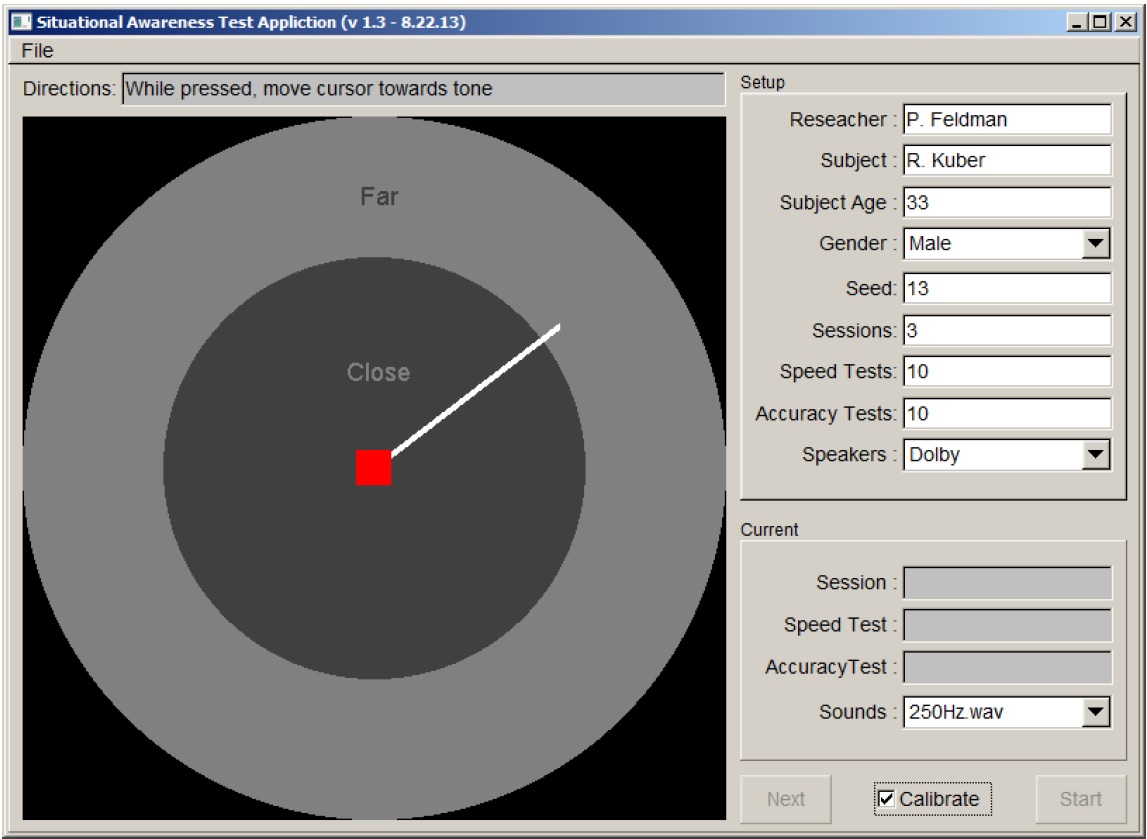
Task: Click the Next button
Action: tap(786, 800)
